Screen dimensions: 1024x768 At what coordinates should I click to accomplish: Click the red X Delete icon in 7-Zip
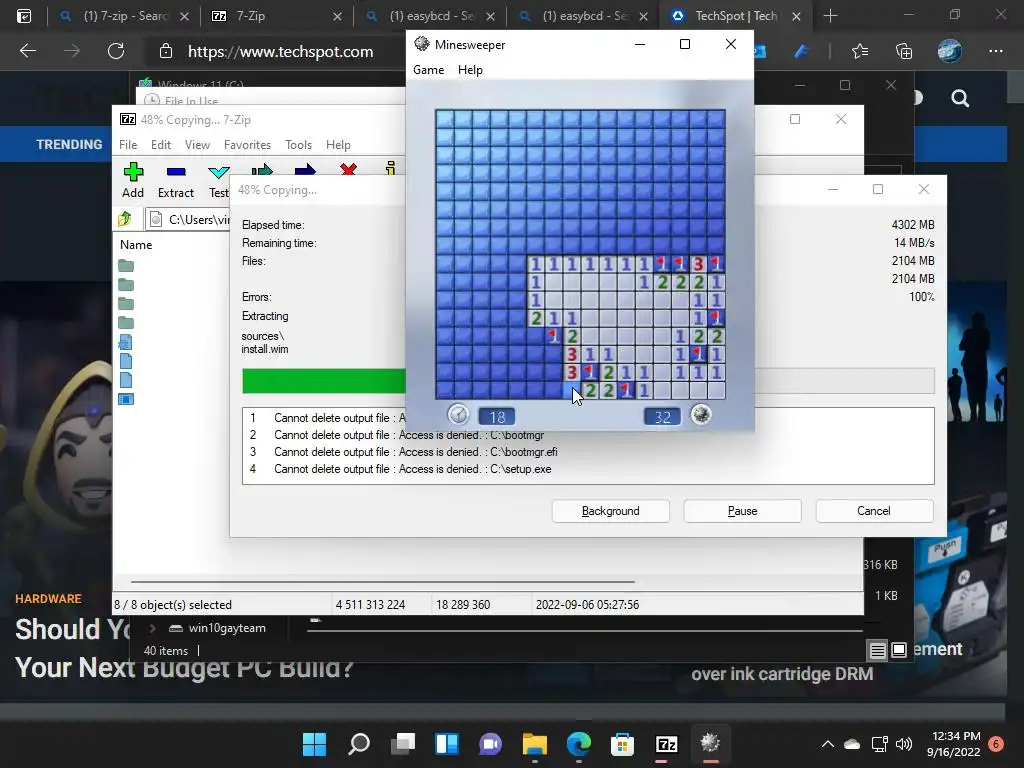(x=348, y=170)
